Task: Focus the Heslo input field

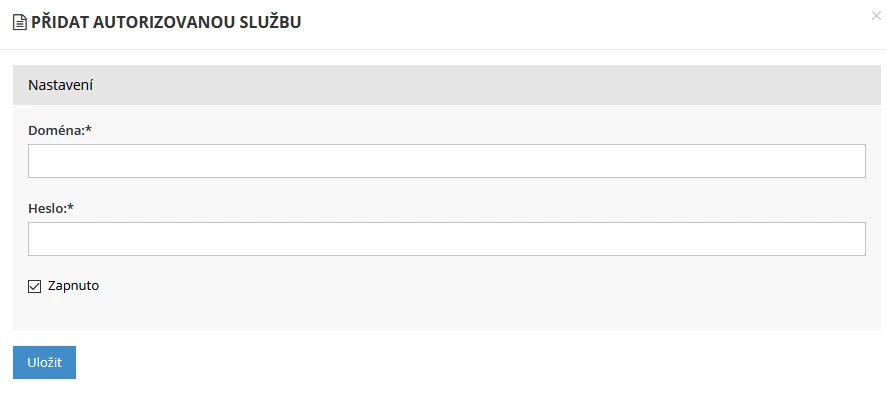Action: point(447,239)
